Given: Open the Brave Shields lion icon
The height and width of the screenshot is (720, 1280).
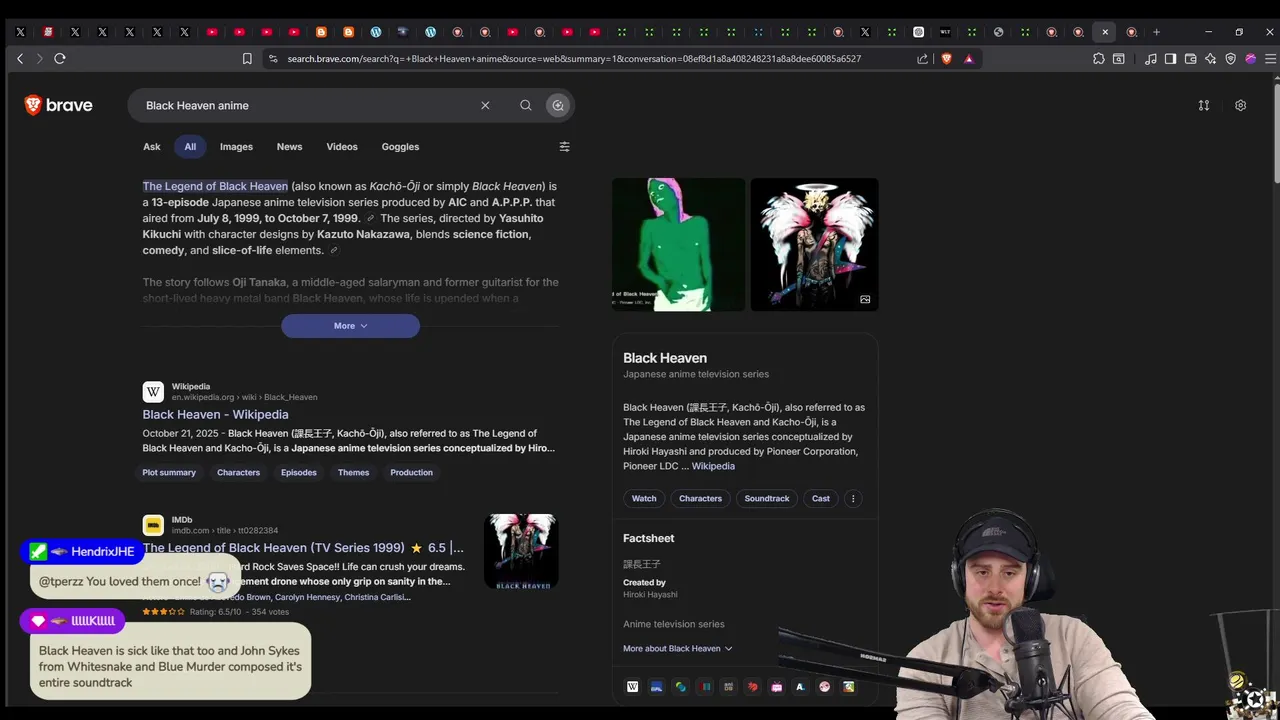Looking at the screenshot, I should tap(947, 59).
